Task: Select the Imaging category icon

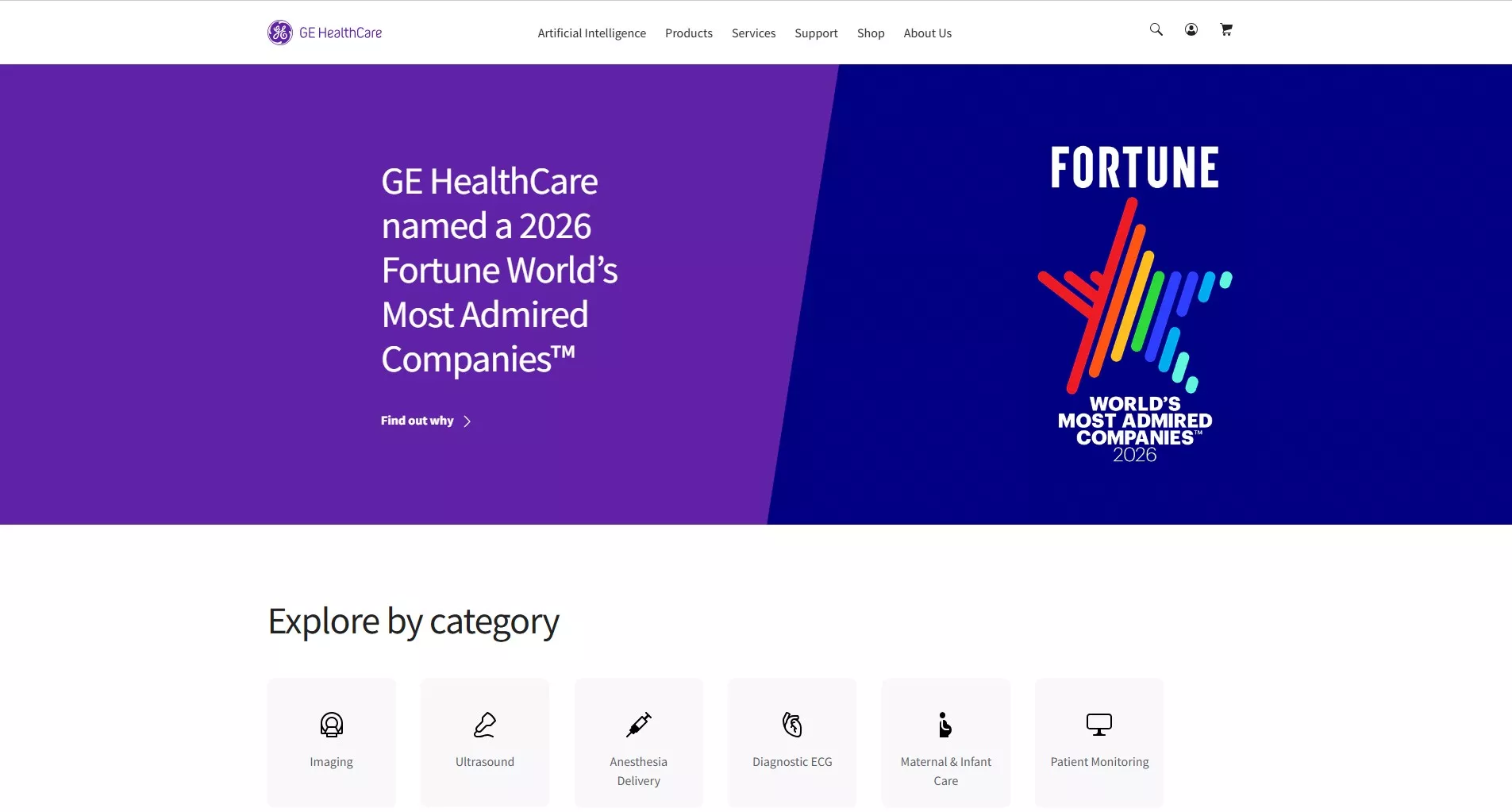Action: pos(332,725)
